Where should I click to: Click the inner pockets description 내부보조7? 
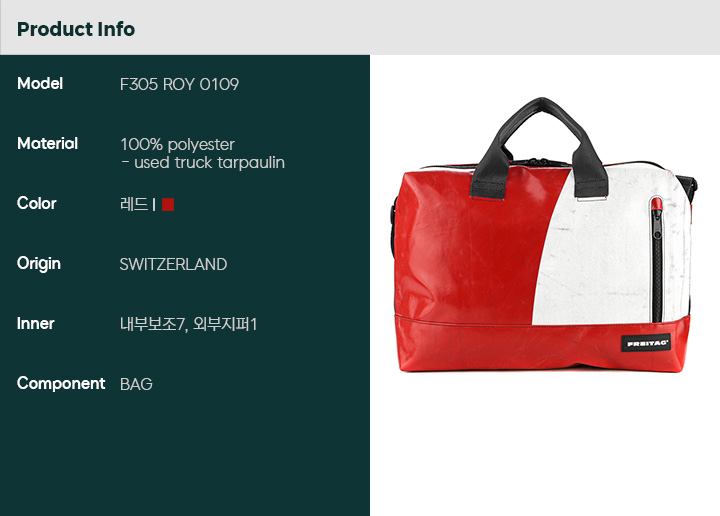click(153, 325)
